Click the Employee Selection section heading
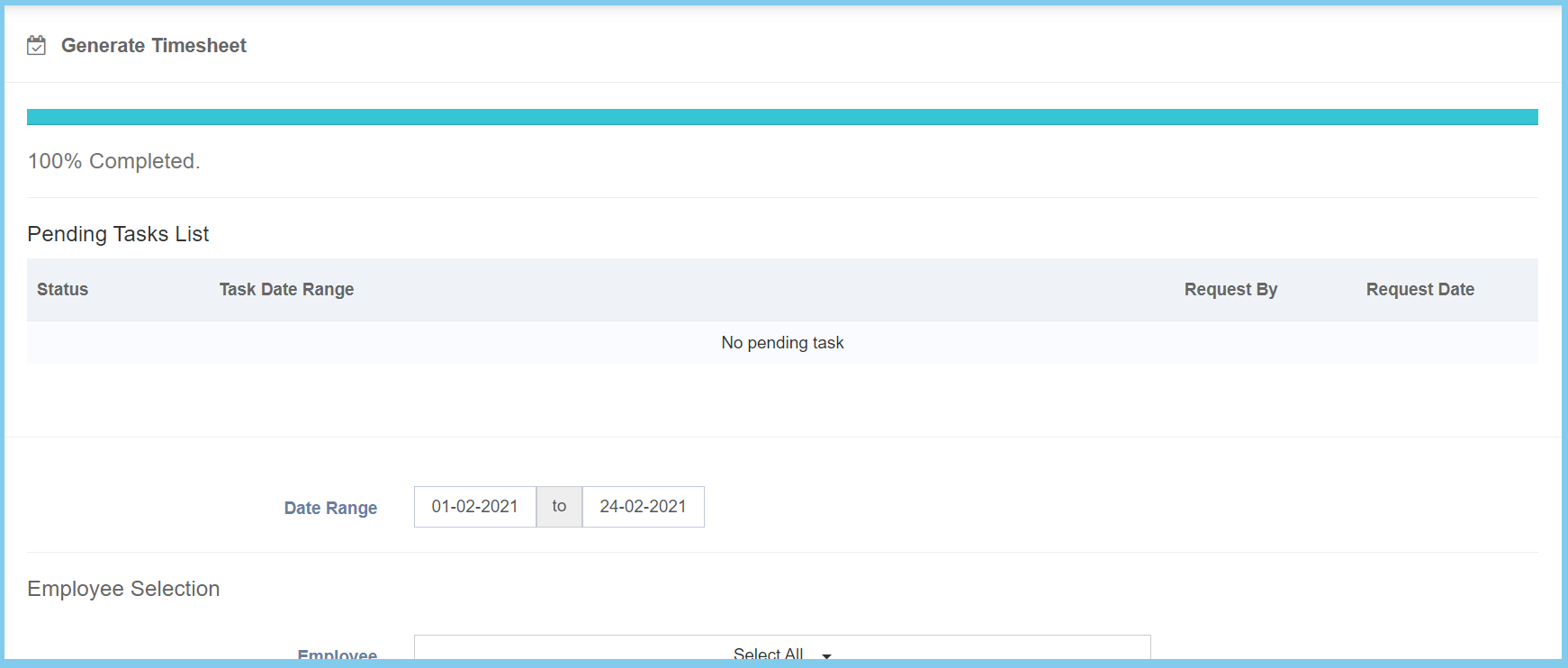Viewport: 1568px width, 668px height. 123,589
